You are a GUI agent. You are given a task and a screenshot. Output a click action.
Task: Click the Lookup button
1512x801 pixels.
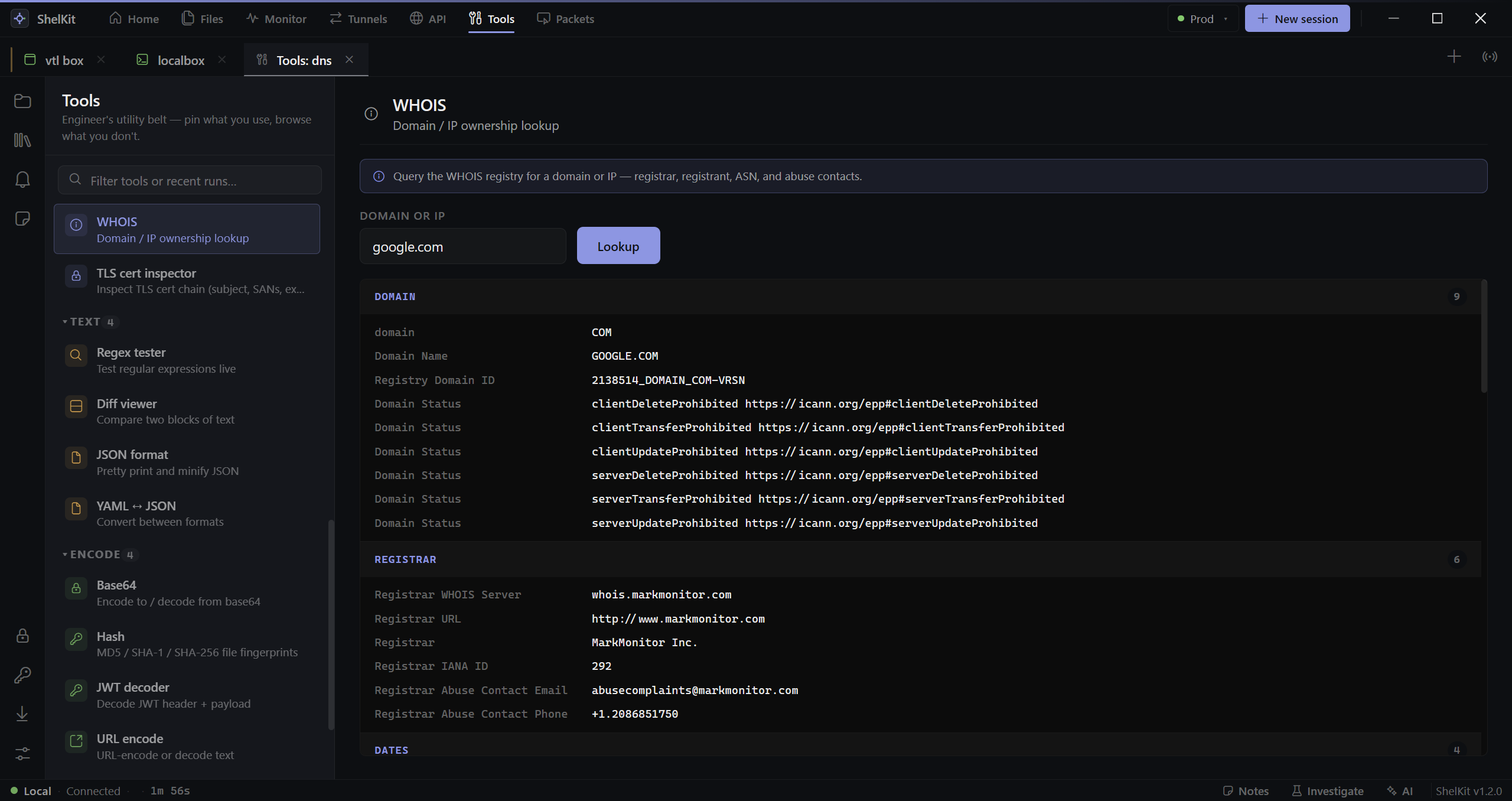click(x=618, y=246)
